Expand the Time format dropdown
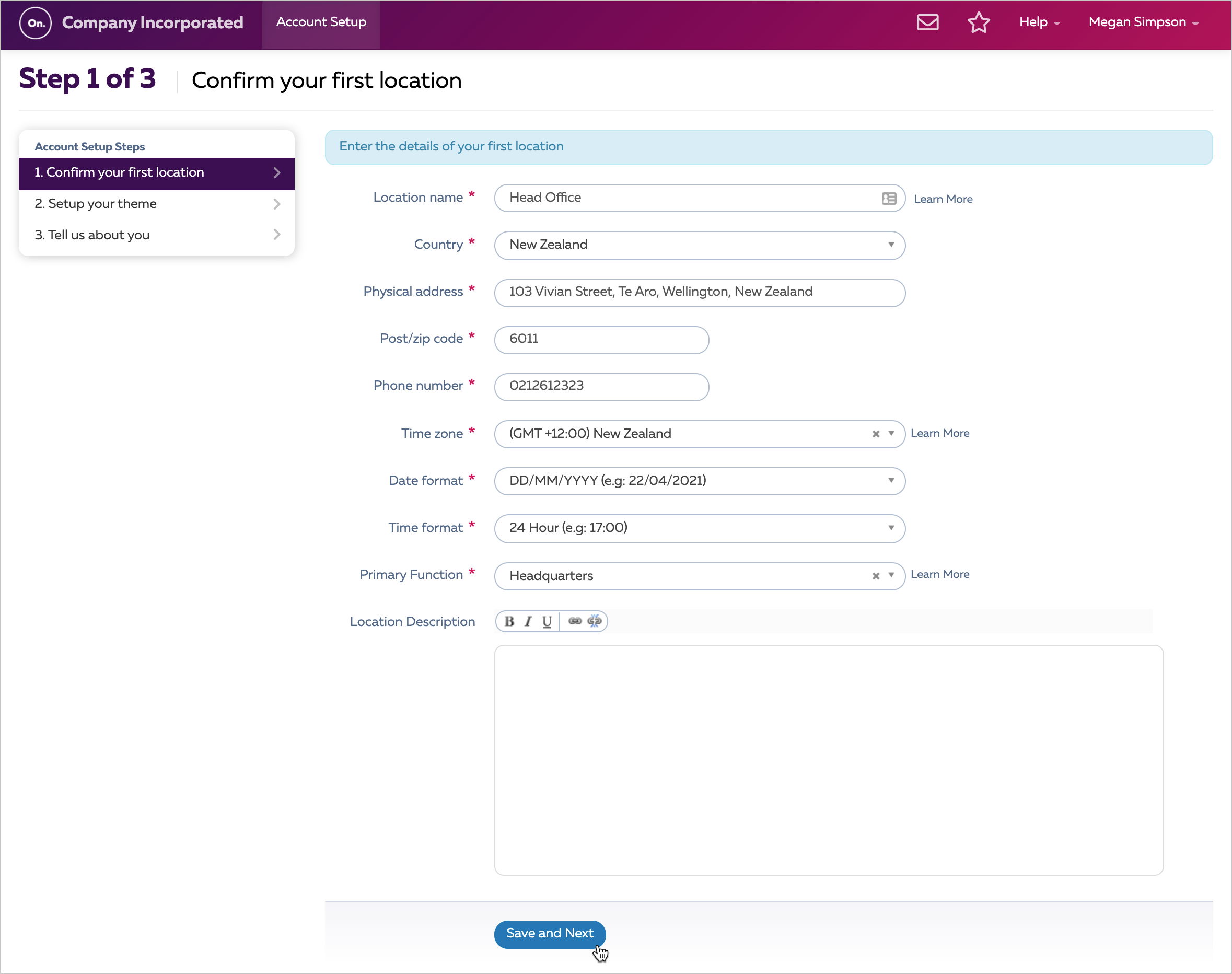1232x974 pixels. coord(699,528)
